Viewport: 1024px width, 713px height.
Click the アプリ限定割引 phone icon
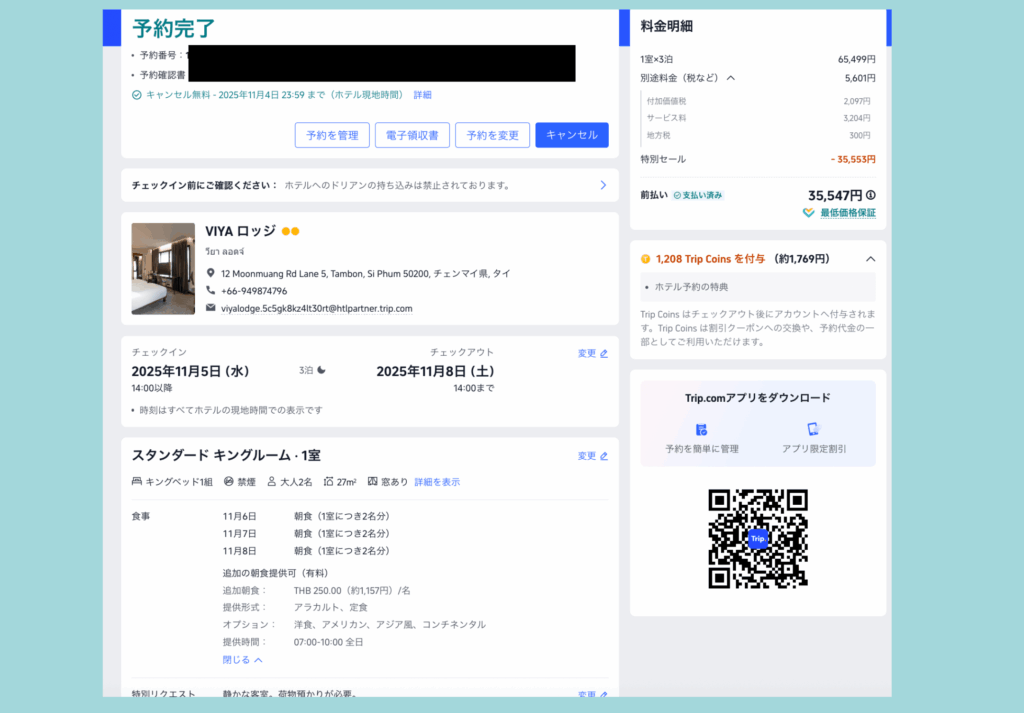point(813,429)
